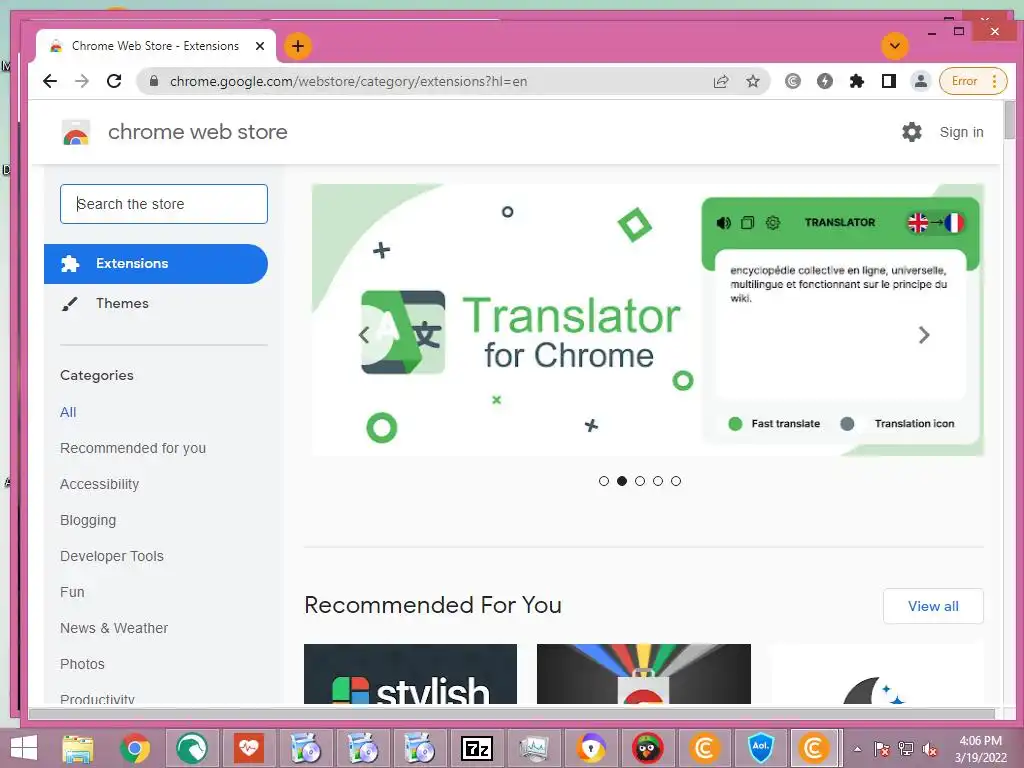Click the Error update button
The width and height of the screenshot is (1024, 768).
pos(972,81)
